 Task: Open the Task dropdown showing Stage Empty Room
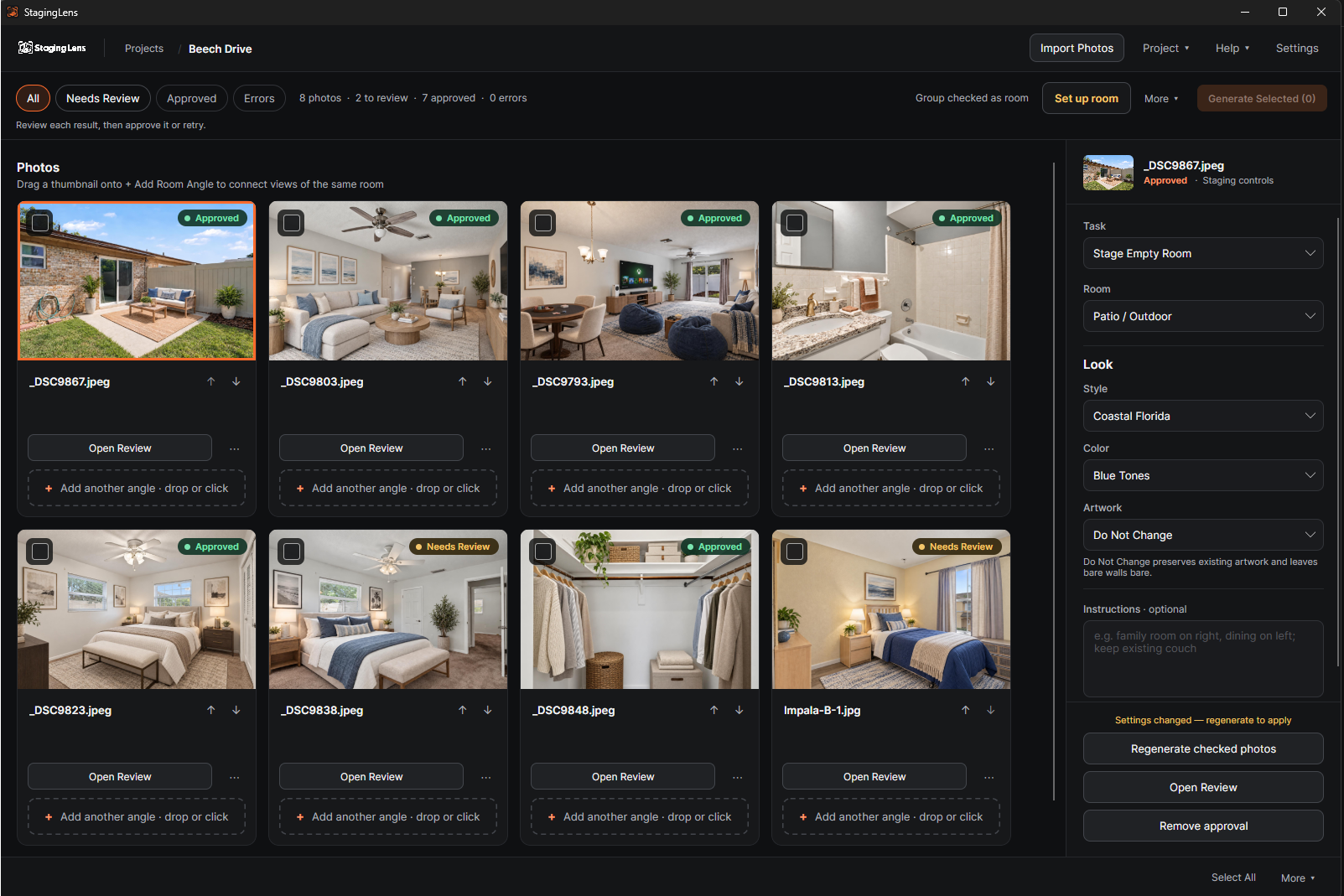click(1203, 253)
